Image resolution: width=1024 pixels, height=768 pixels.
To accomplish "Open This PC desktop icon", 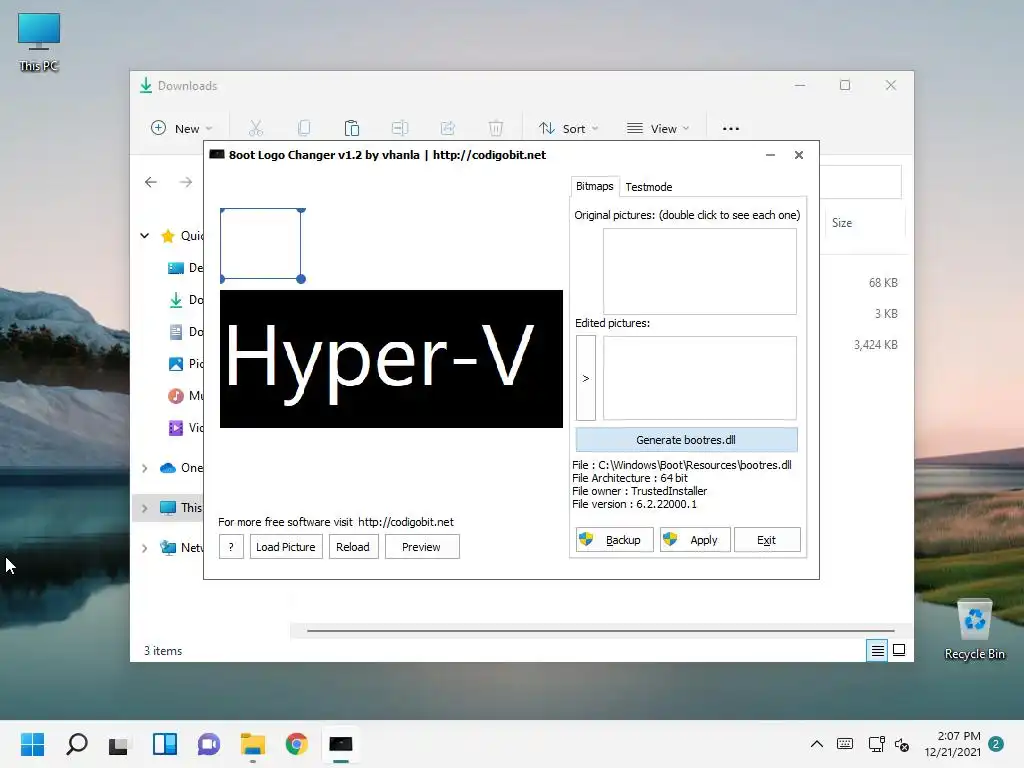I will (39, 42).
